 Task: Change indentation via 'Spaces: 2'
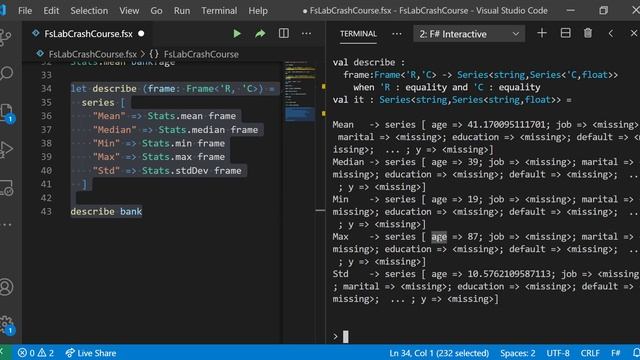click(518, 353)
